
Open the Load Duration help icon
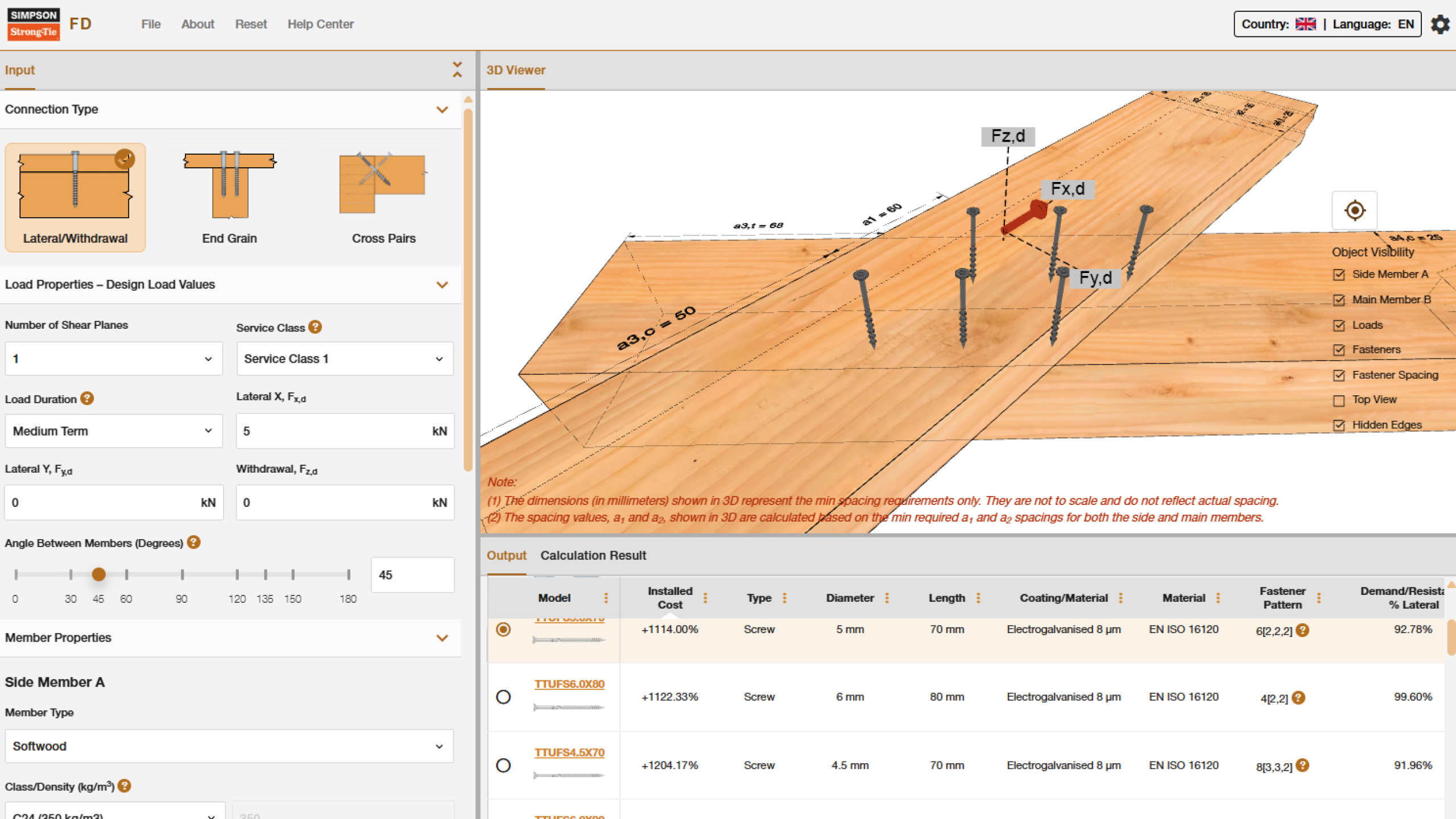pyautogui.click(x=86, y=399)
